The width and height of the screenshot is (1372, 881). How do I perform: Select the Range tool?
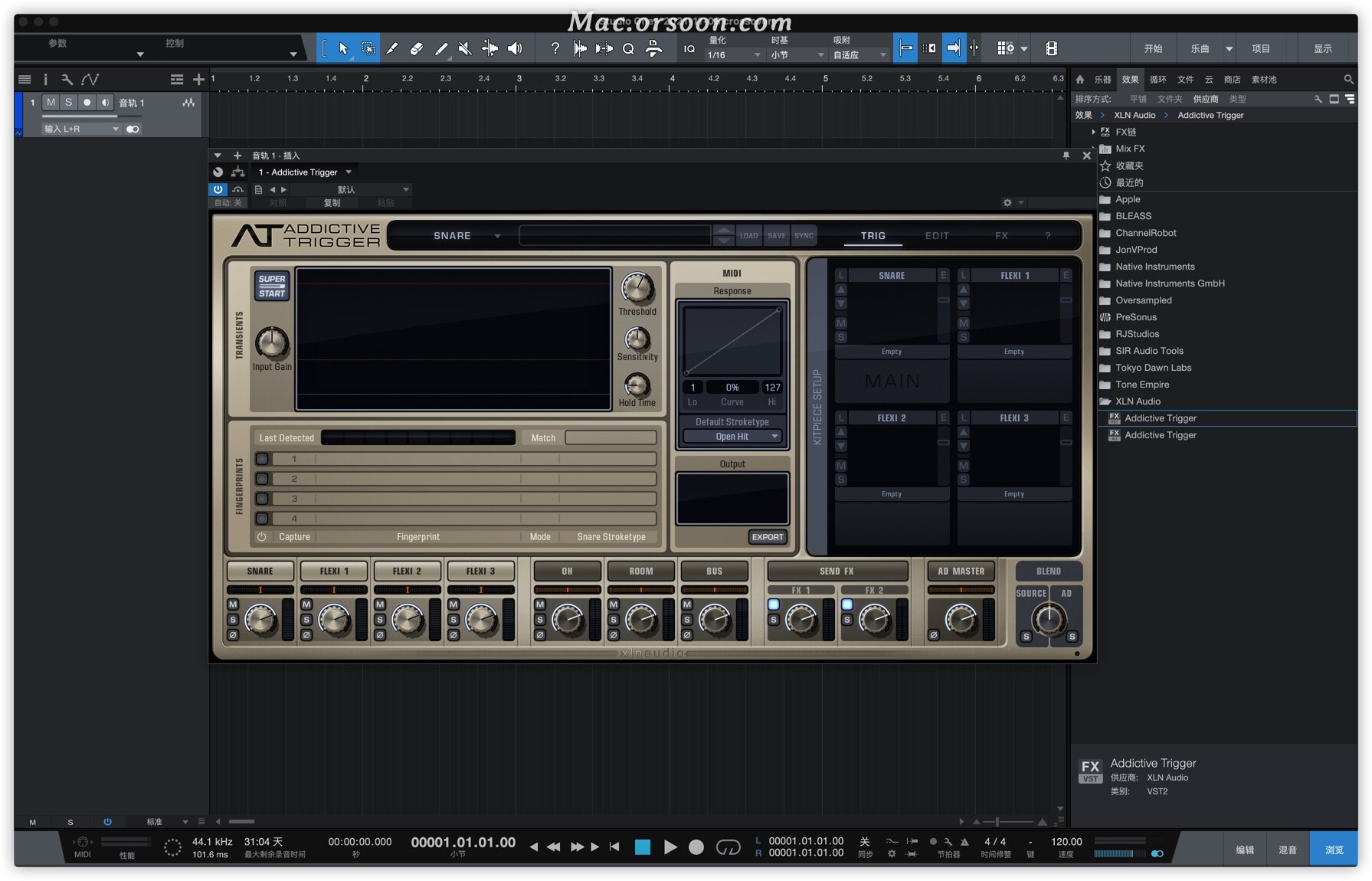coord(368,48)
